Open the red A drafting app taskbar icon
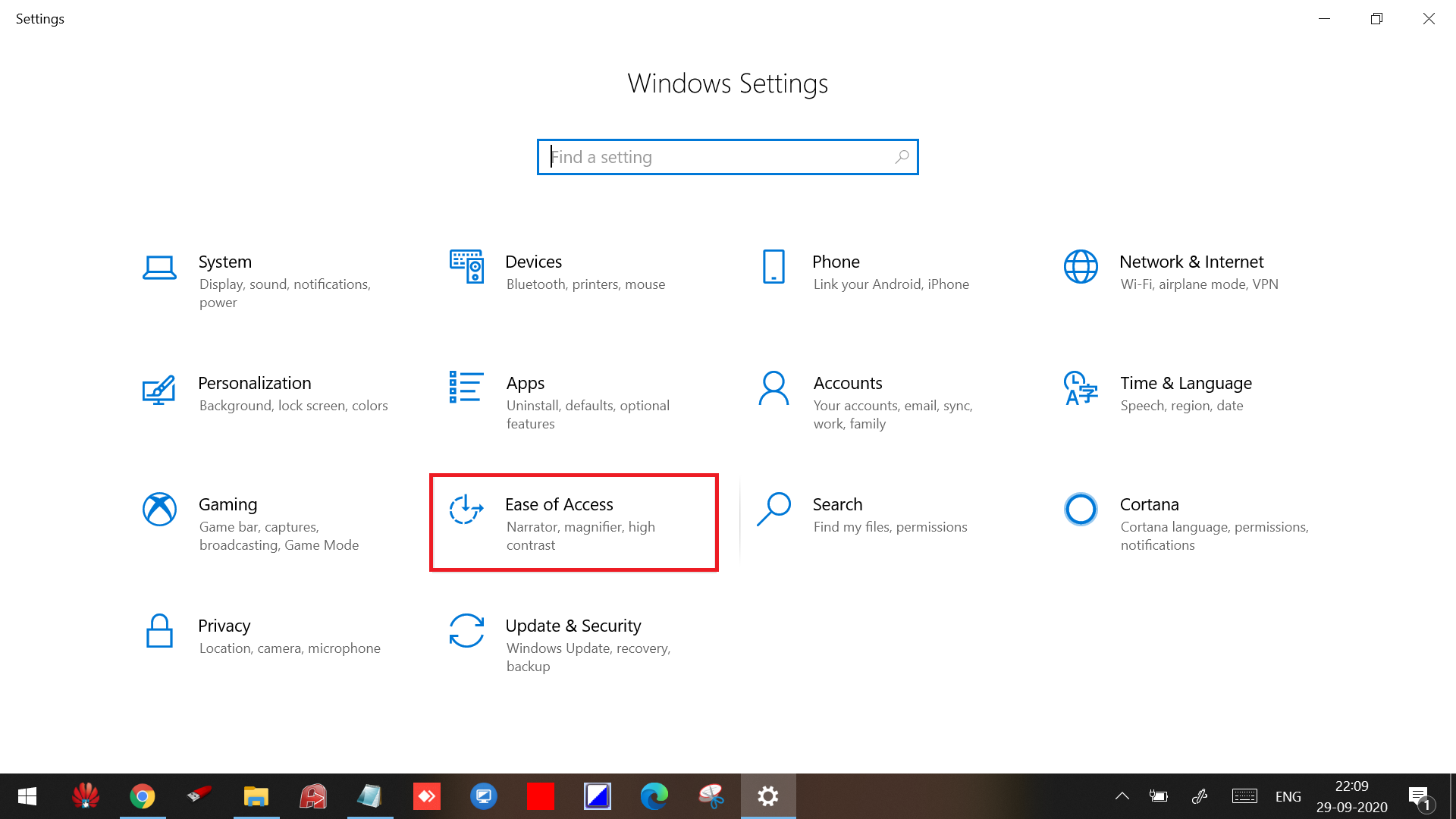 point(313,796)
